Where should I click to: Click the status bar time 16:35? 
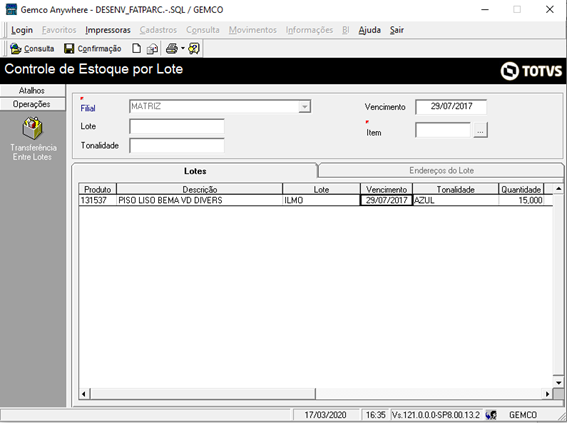[x=375, y=415]
